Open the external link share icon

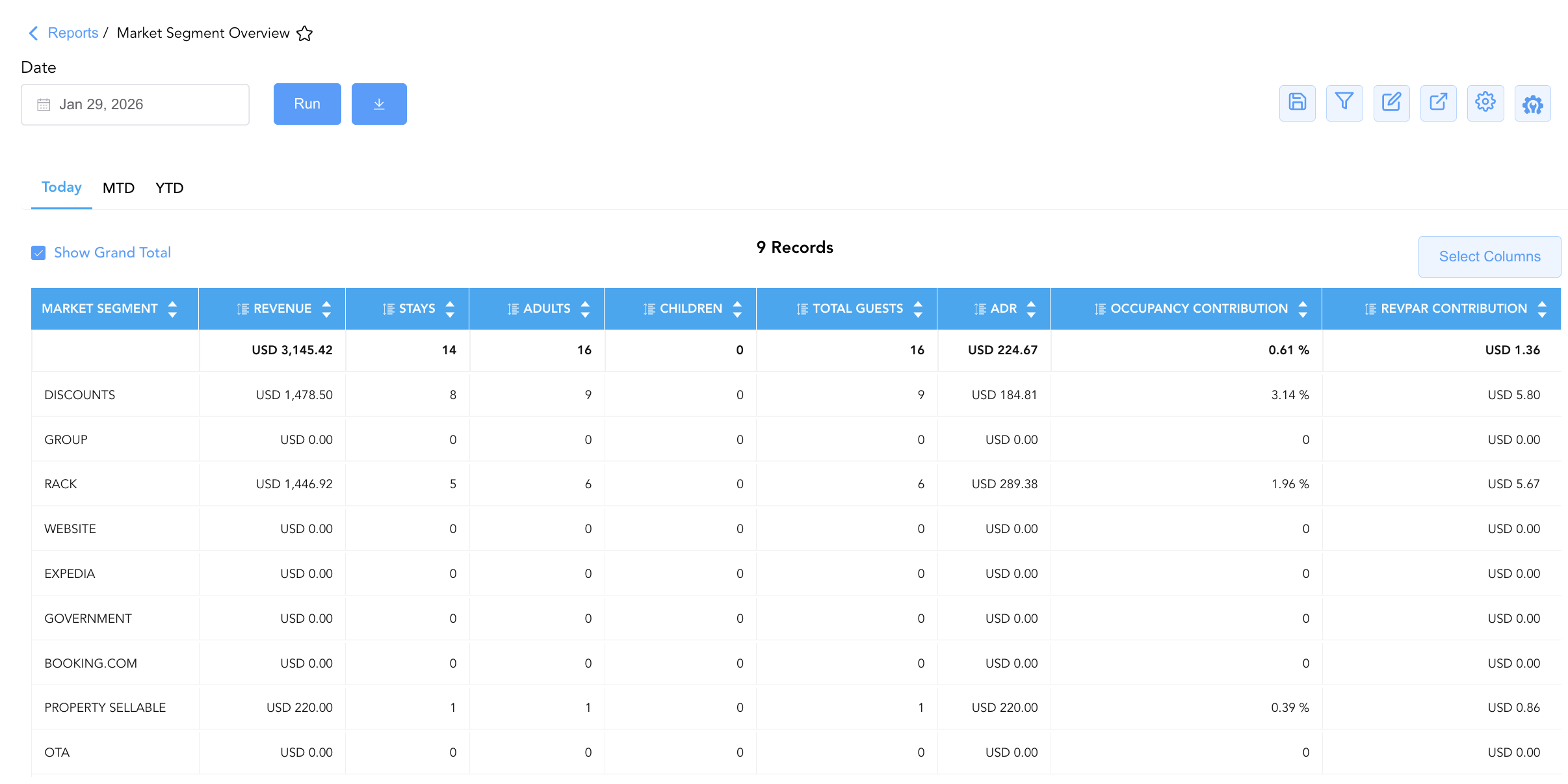(x=1439, y=103)
